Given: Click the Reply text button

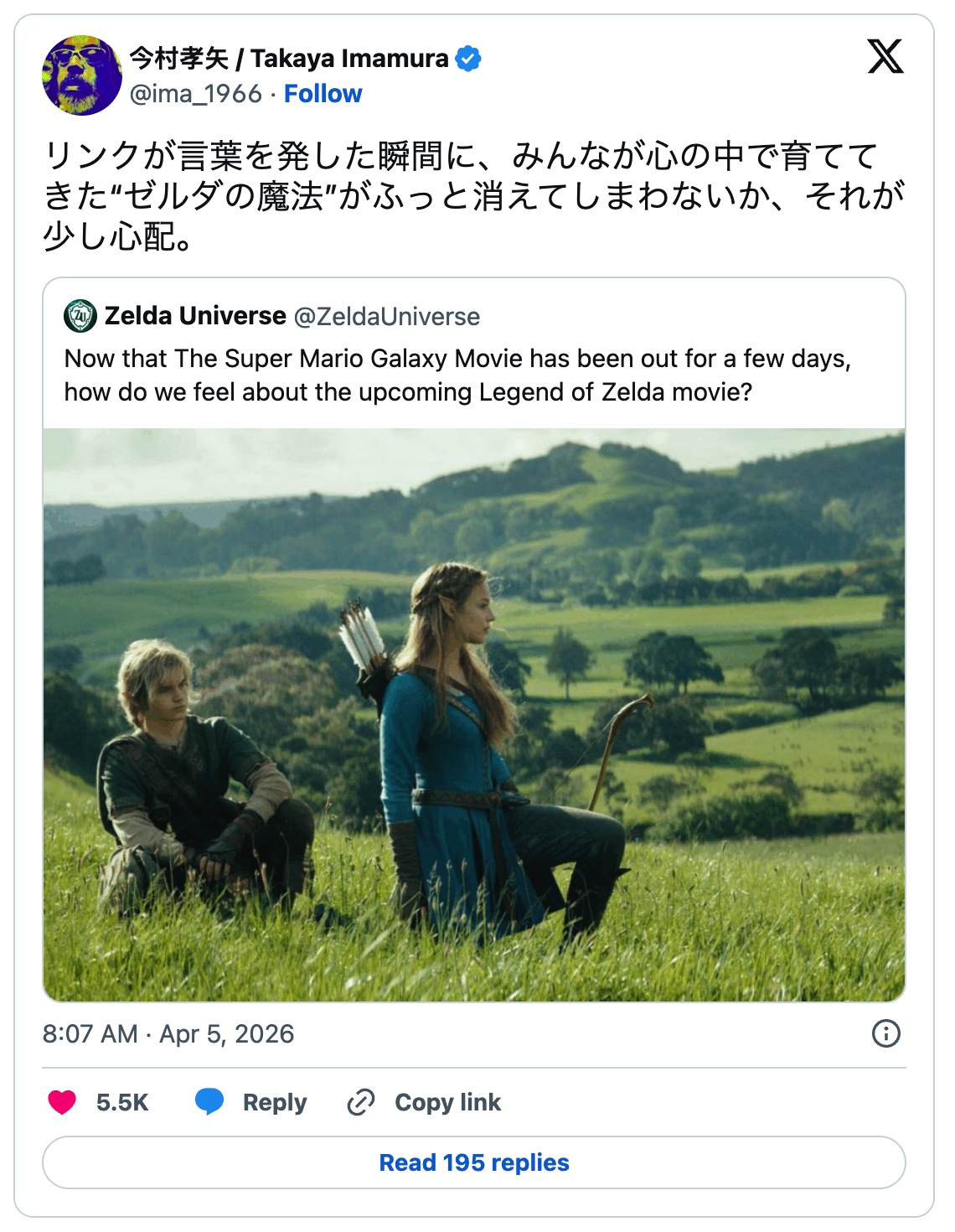Looking at the screenshot, I should [x=275, y=1102].
